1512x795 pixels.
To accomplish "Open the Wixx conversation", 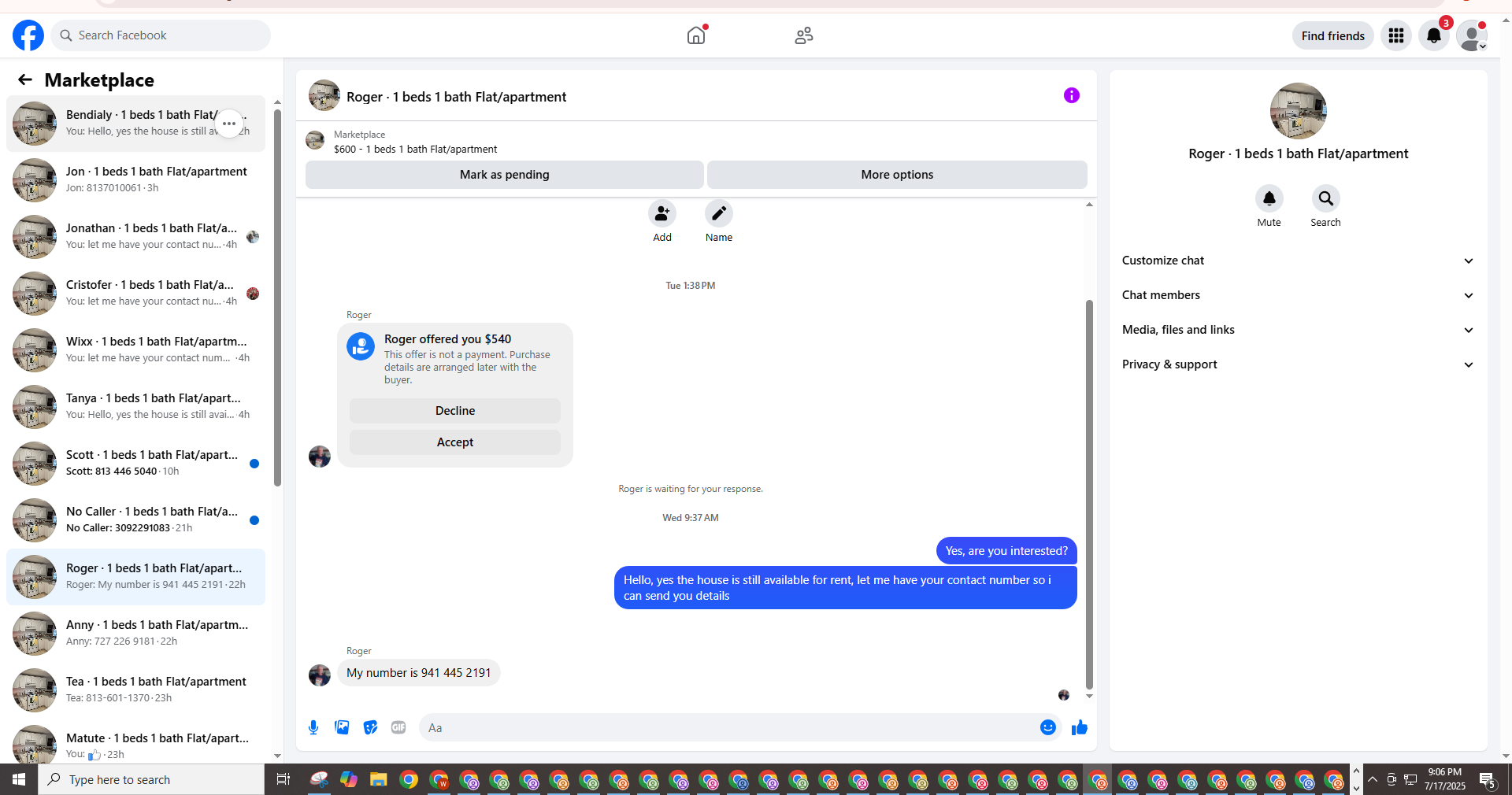I will click(136, 350).
